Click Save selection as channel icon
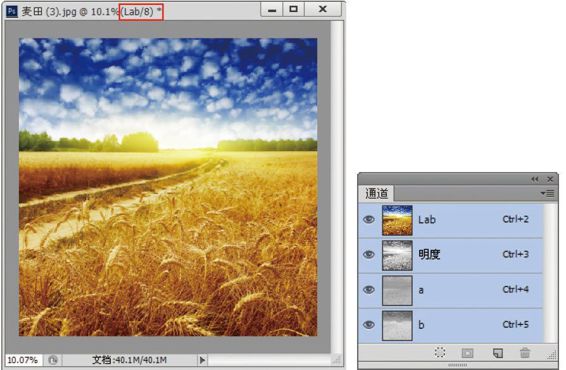This screenshot has width=566, height=370. (x=467, y=353)
